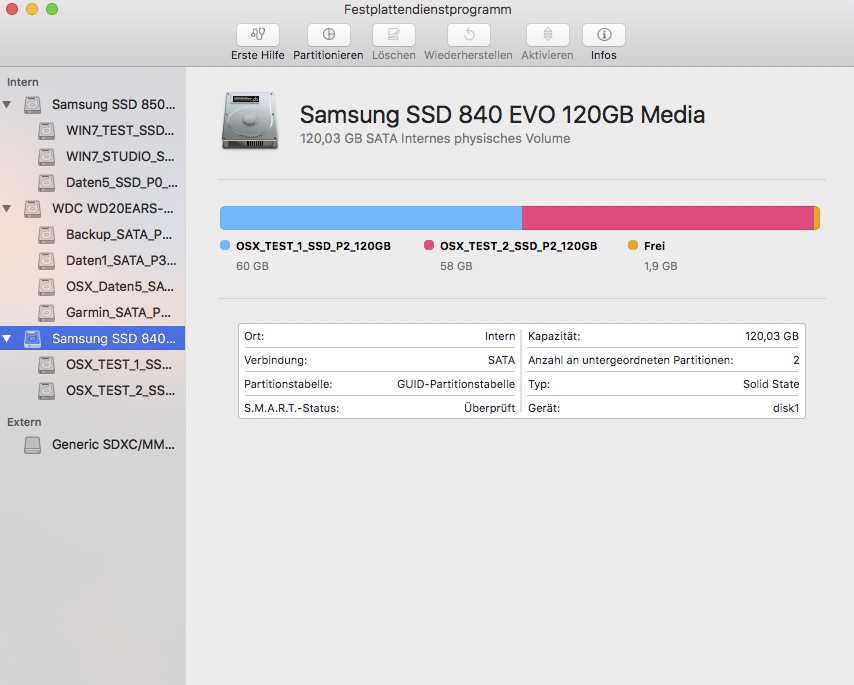Click the OSX_TEST_1_SS volume icon
The width and height of the screenshot is (854, 685).
point(47,365)
